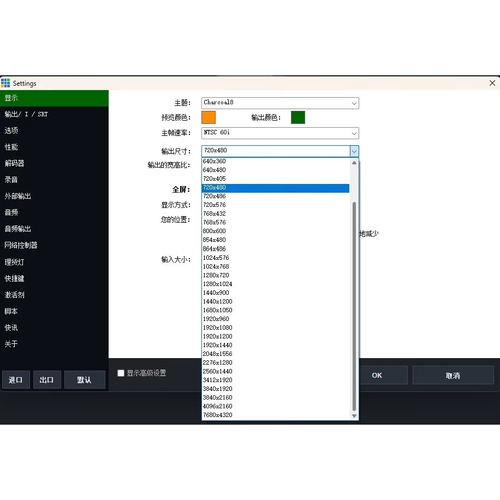Go to the 选项 settings page

point(54,131)
